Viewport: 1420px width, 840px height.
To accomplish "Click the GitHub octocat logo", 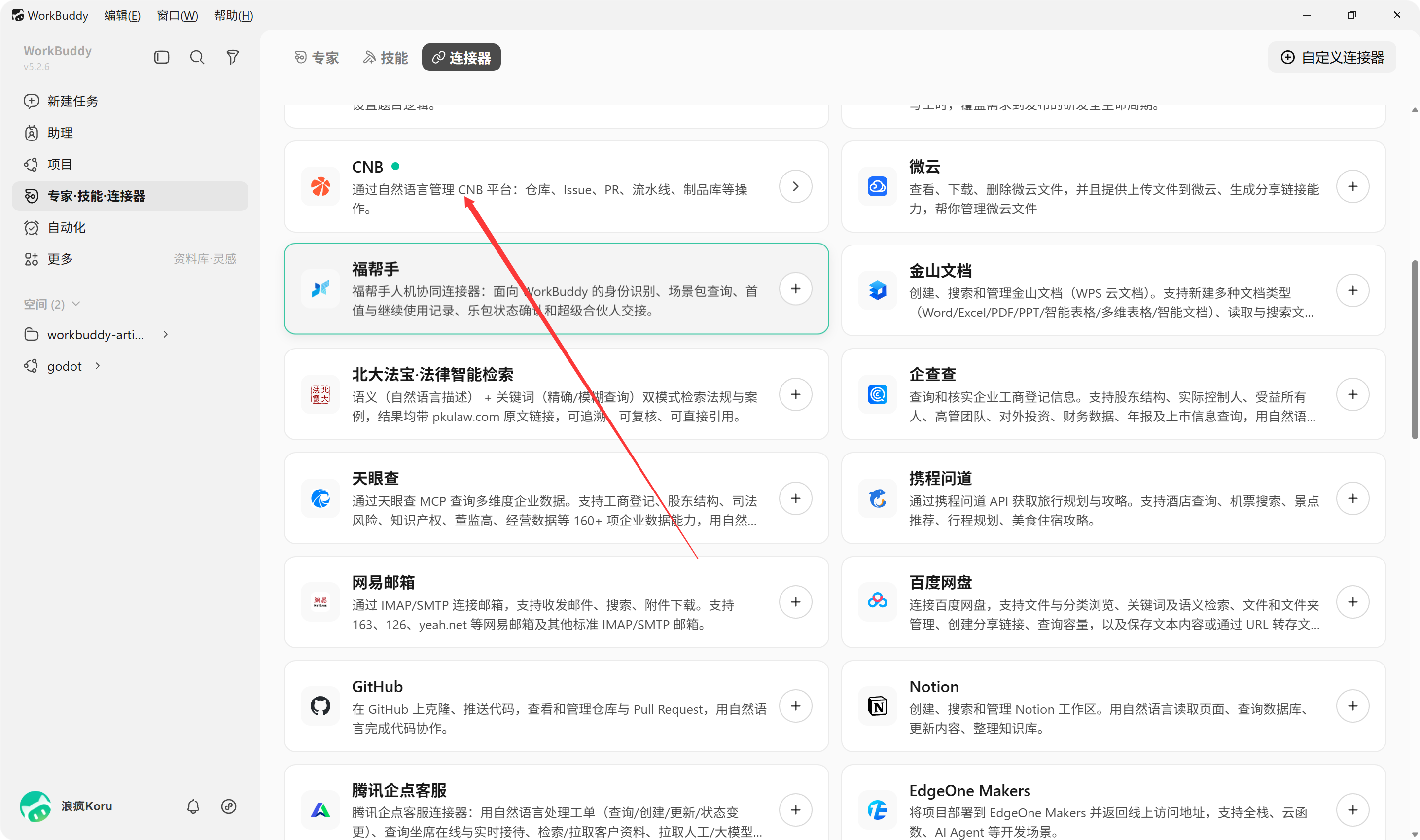I will click(x=320, y=706).
